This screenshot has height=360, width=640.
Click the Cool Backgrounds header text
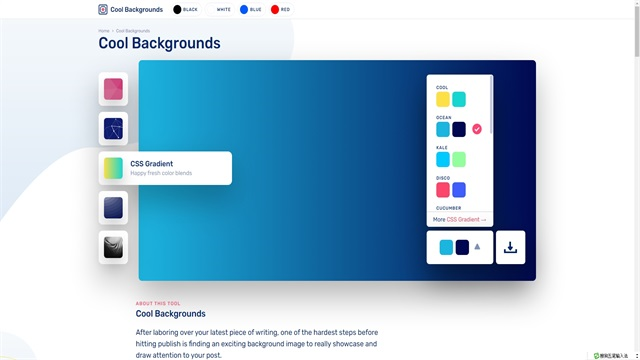point(136,9)
